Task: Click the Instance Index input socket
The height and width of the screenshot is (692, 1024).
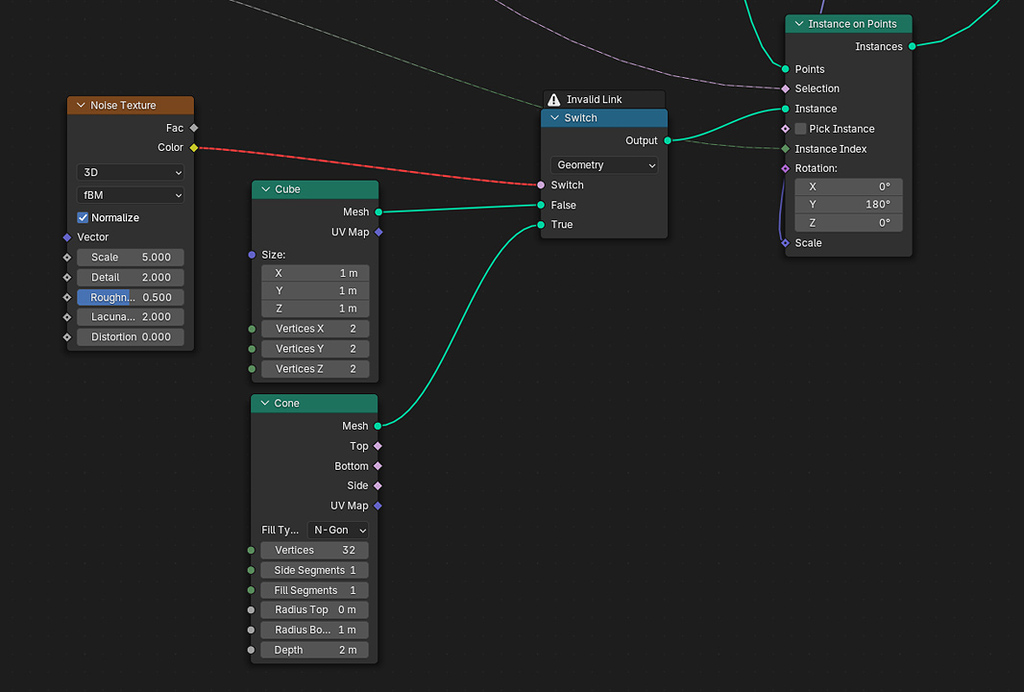Action: coord(786,149)
